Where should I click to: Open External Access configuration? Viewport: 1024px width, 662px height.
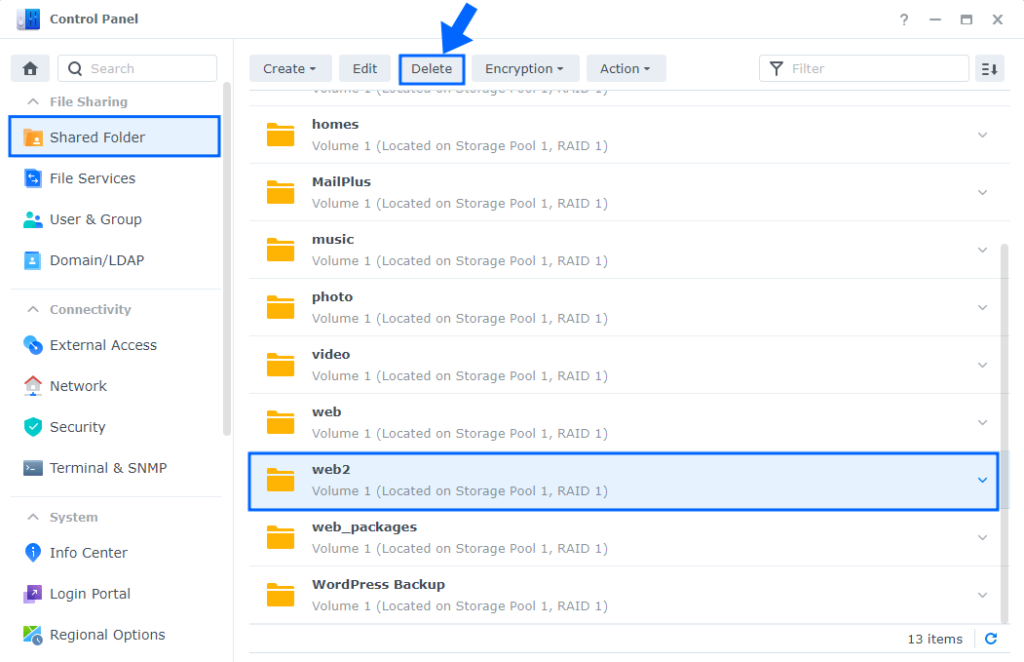point(103,345)
